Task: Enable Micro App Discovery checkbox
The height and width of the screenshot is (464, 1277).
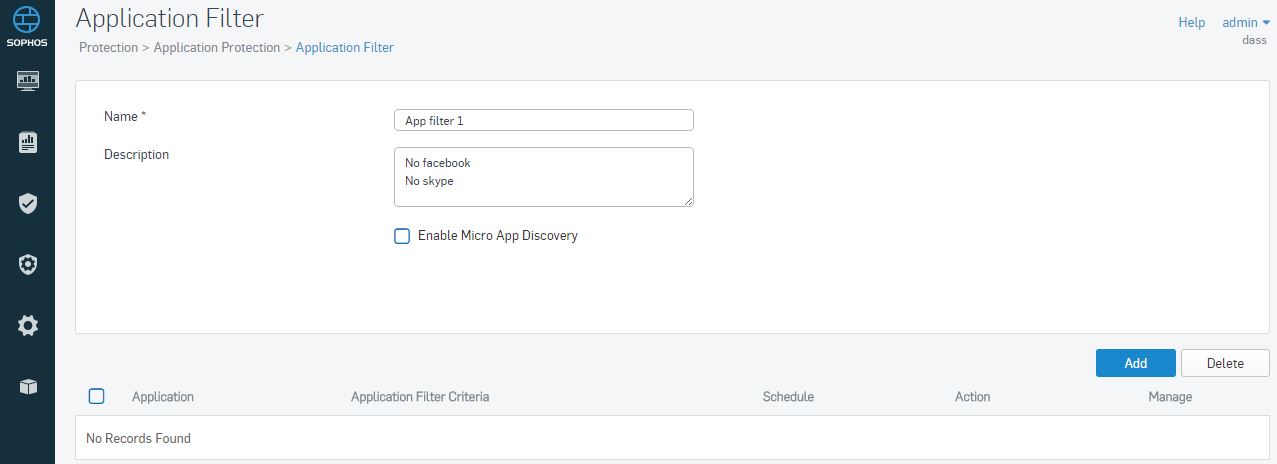Action: pos(402,236)
